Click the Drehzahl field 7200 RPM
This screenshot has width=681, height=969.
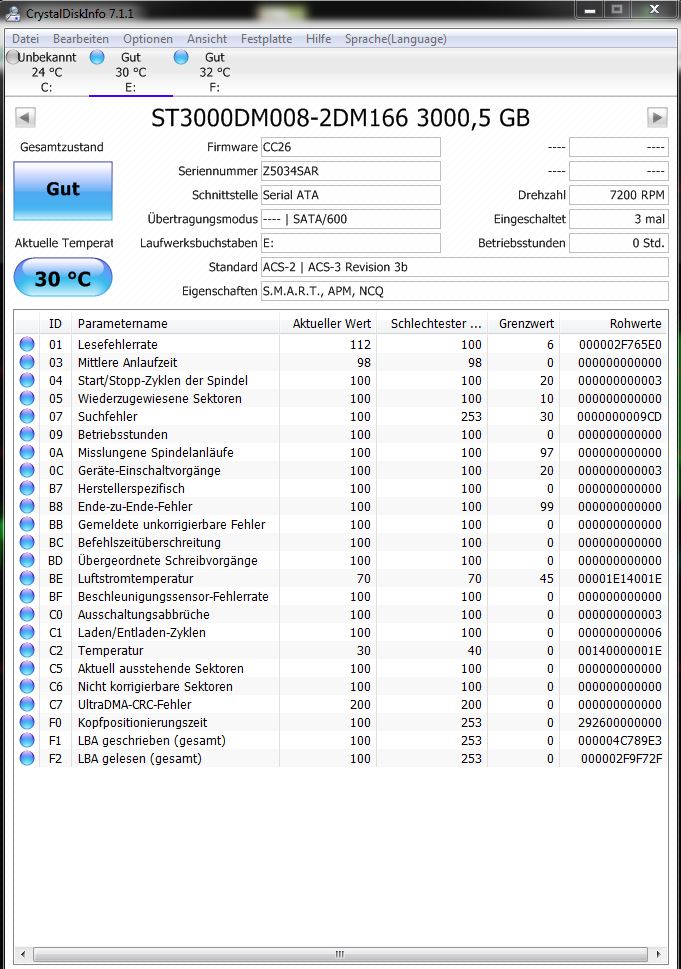click(x=619, y=195)
